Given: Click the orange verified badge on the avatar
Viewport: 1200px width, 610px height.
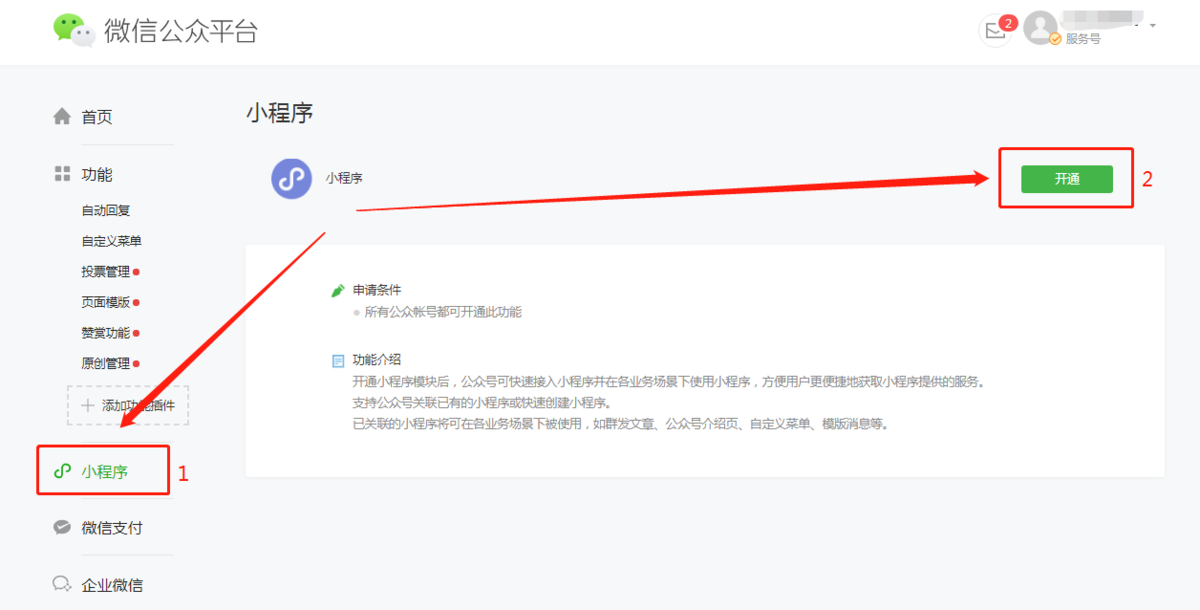Looking at the screenshot, I should [1055, 39].
